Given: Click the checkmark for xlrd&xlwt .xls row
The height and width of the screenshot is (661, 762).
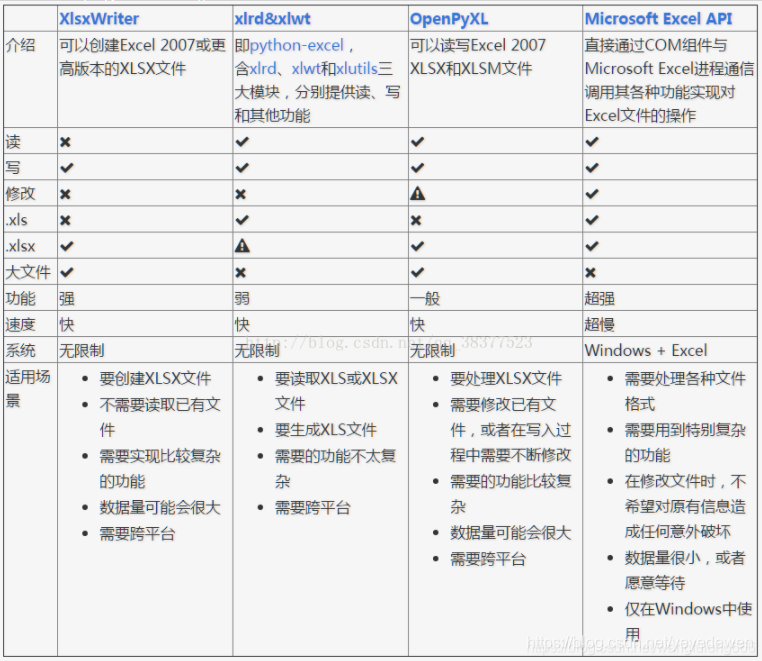Looking at the screenshot, I should click(x=242, y=221).
